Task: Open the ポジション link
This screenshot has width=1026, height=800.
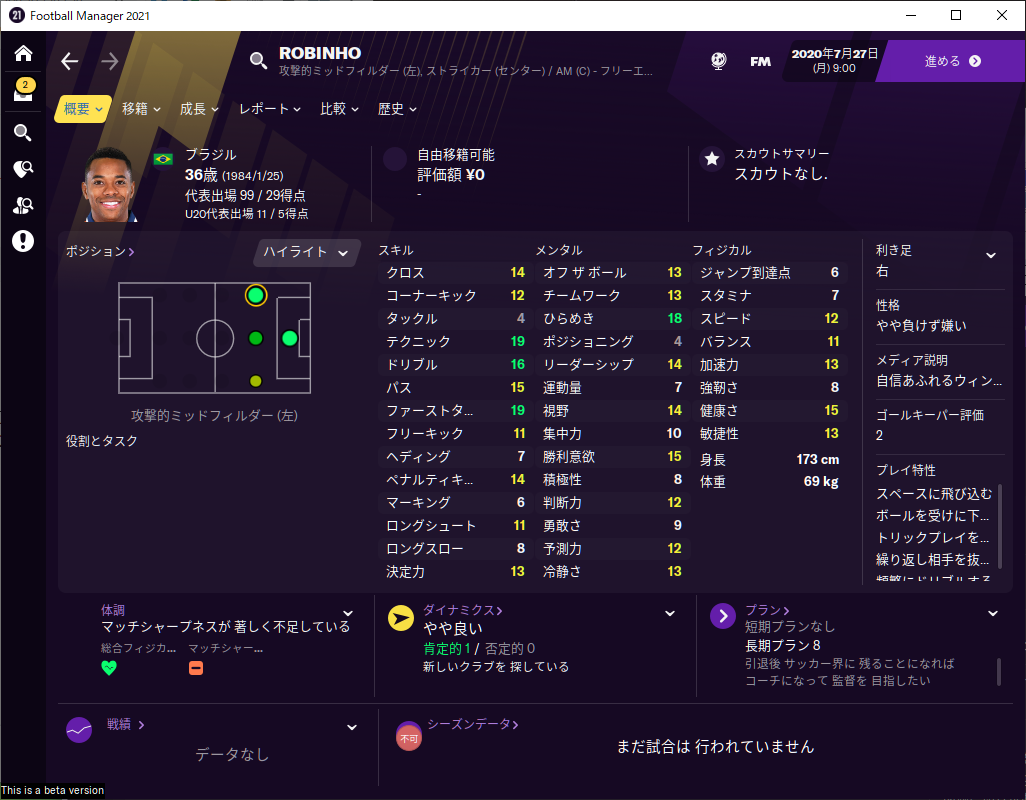Action: [100, 251]
